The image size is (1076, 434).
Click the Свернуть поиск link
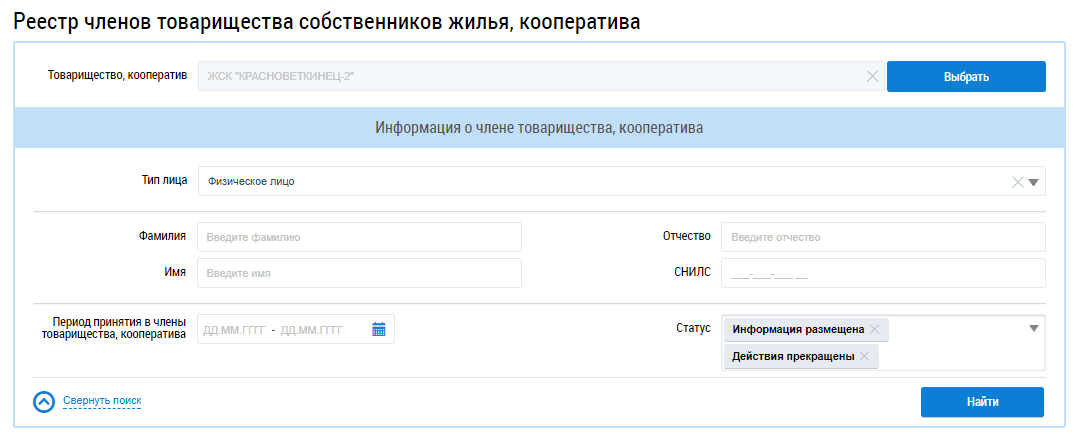pyautogui.click(x=102, y=401)
